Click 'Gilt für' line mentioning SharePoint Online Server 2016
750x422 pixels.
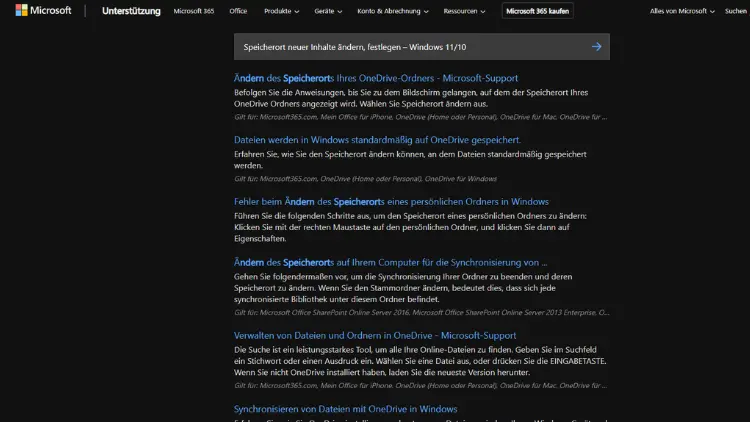421,312
